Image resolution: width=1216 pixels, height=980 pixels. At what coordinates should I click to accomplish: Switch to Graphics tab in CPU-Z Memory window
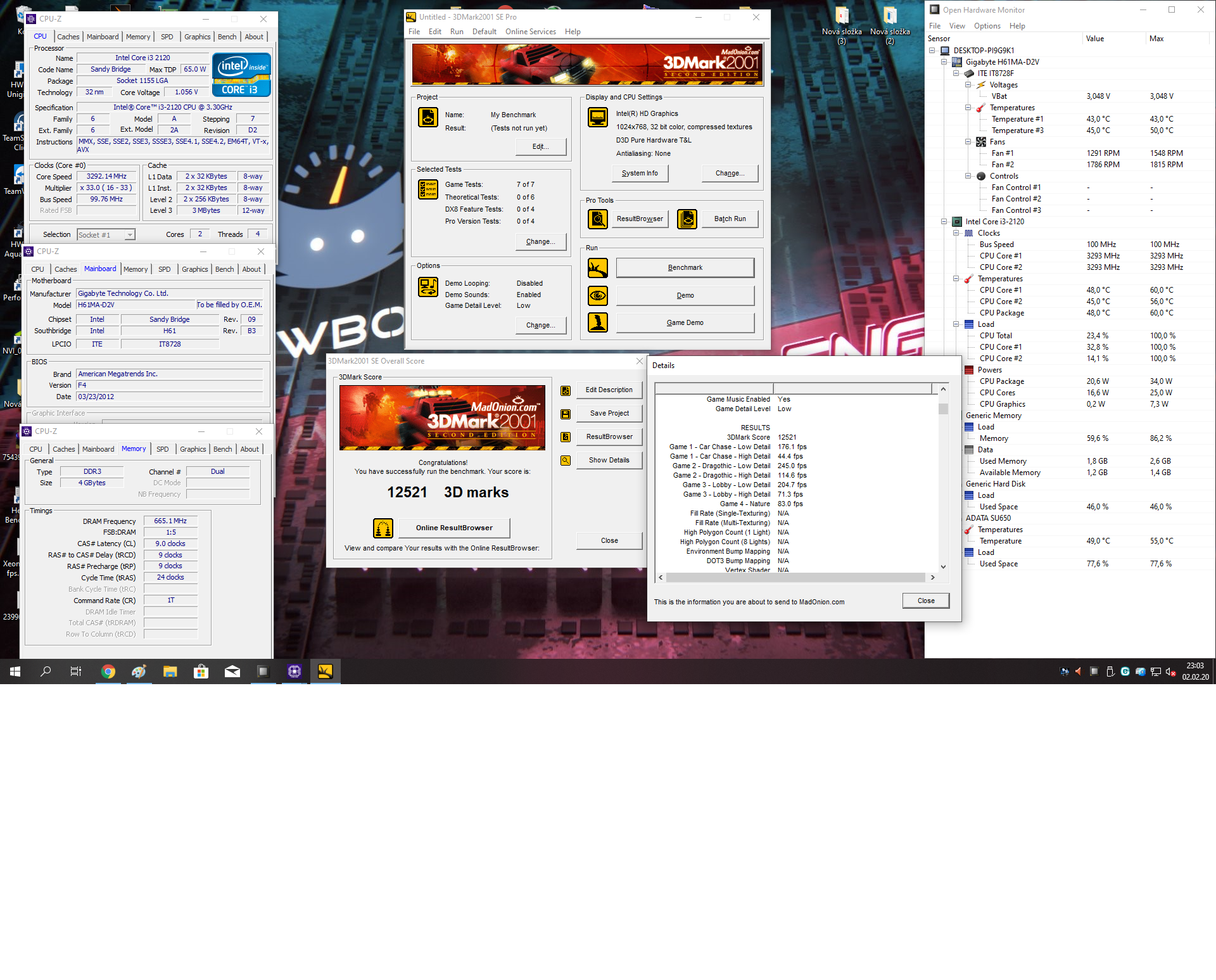point(193,449)
